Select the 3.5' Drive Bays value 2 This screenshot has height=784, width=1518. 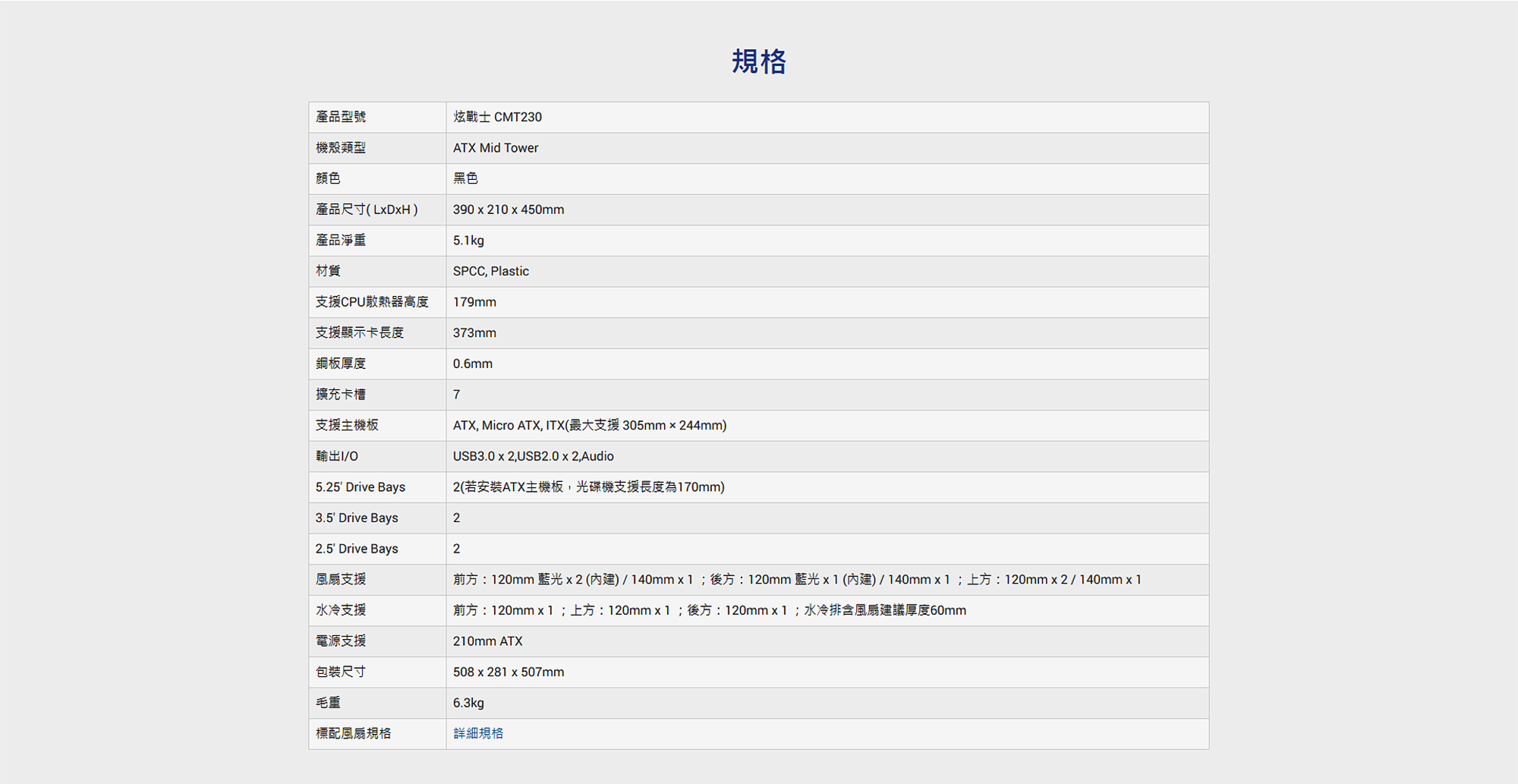(456, 518)
